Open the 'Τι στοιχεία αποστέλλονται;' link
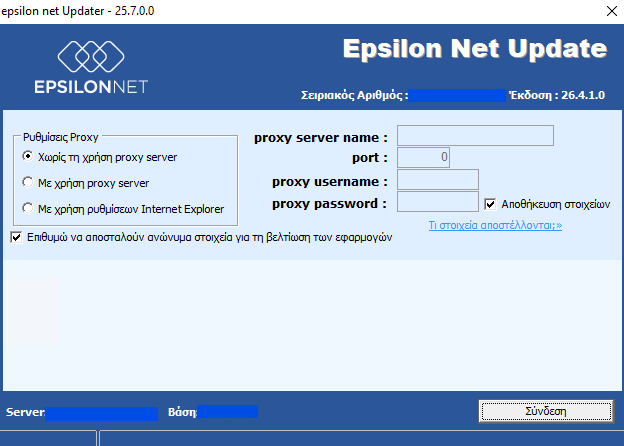The width and height of the screenshot is (624, 446). [495, 226]
